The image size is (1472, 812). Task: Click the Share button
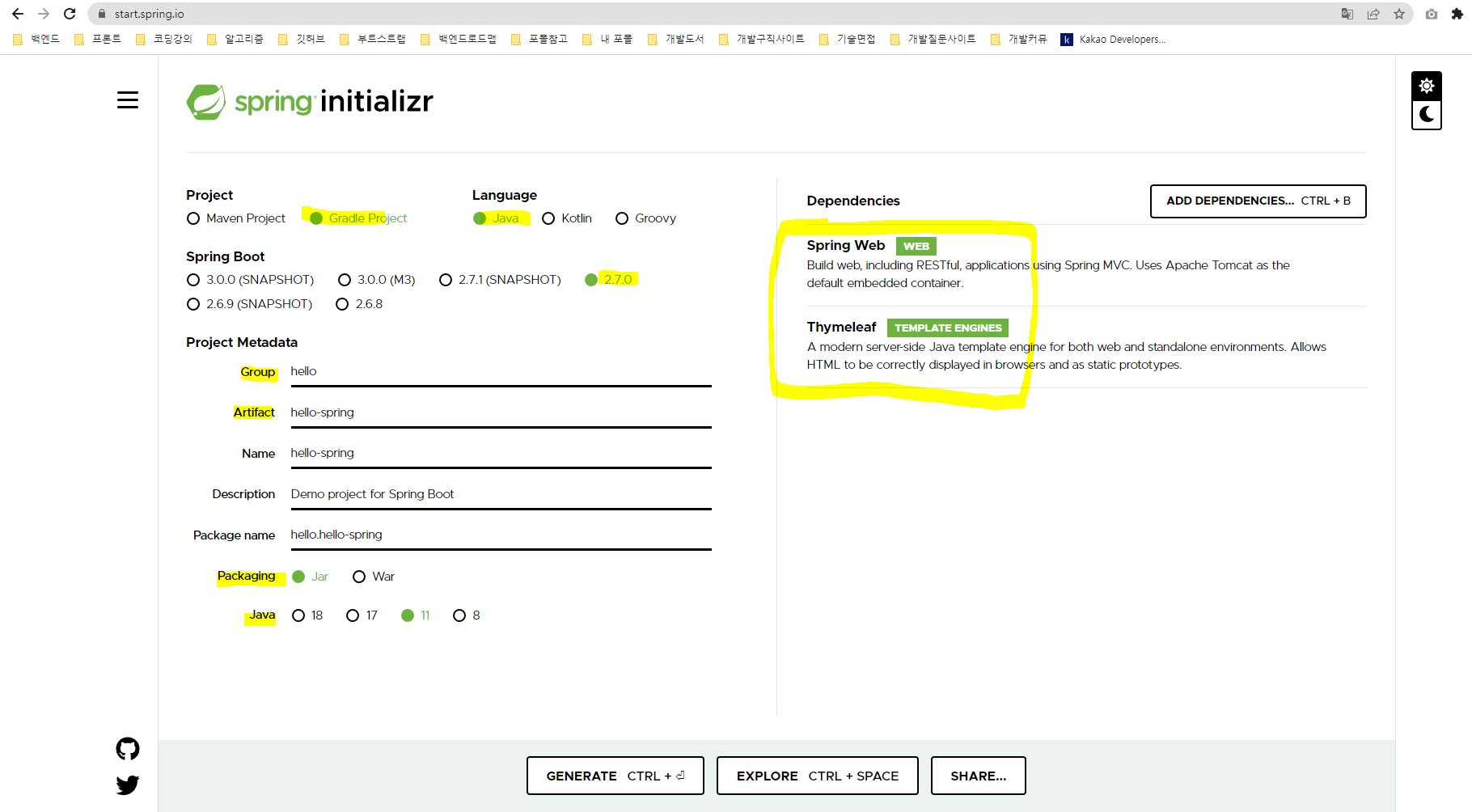[x=979, y=776]
